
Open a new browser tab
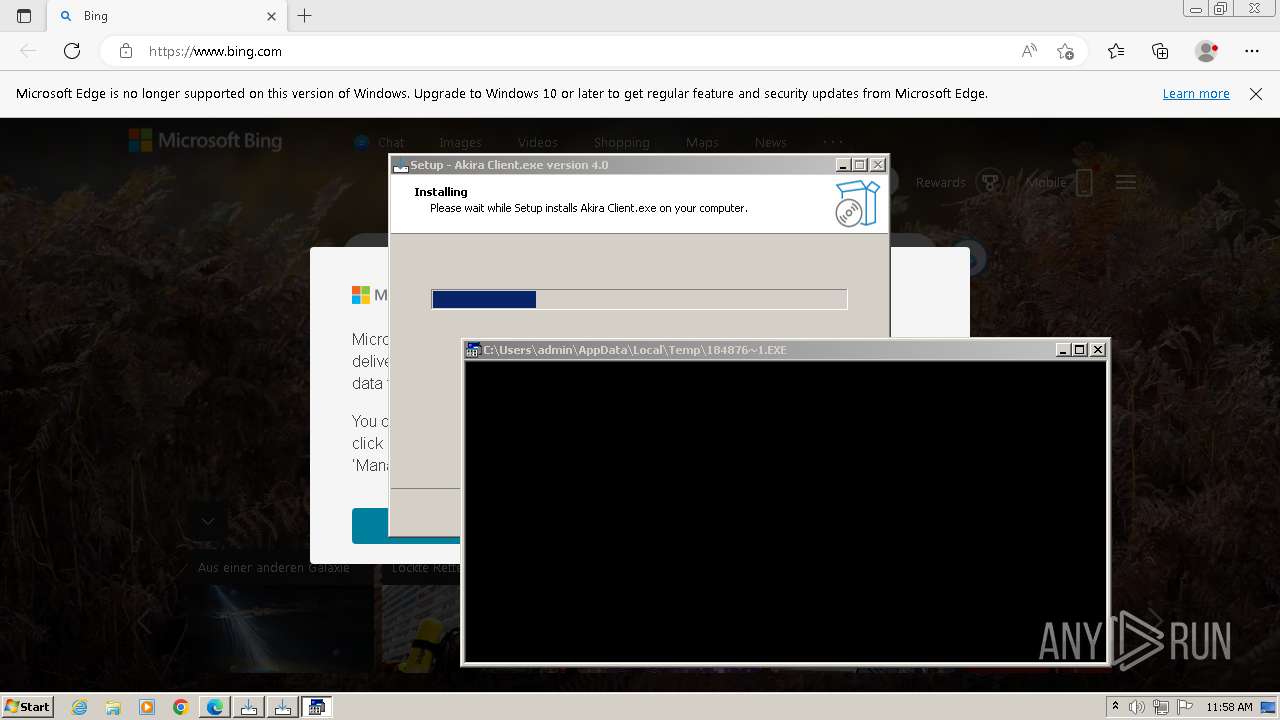pyautogui.click(x=305, y=16)
